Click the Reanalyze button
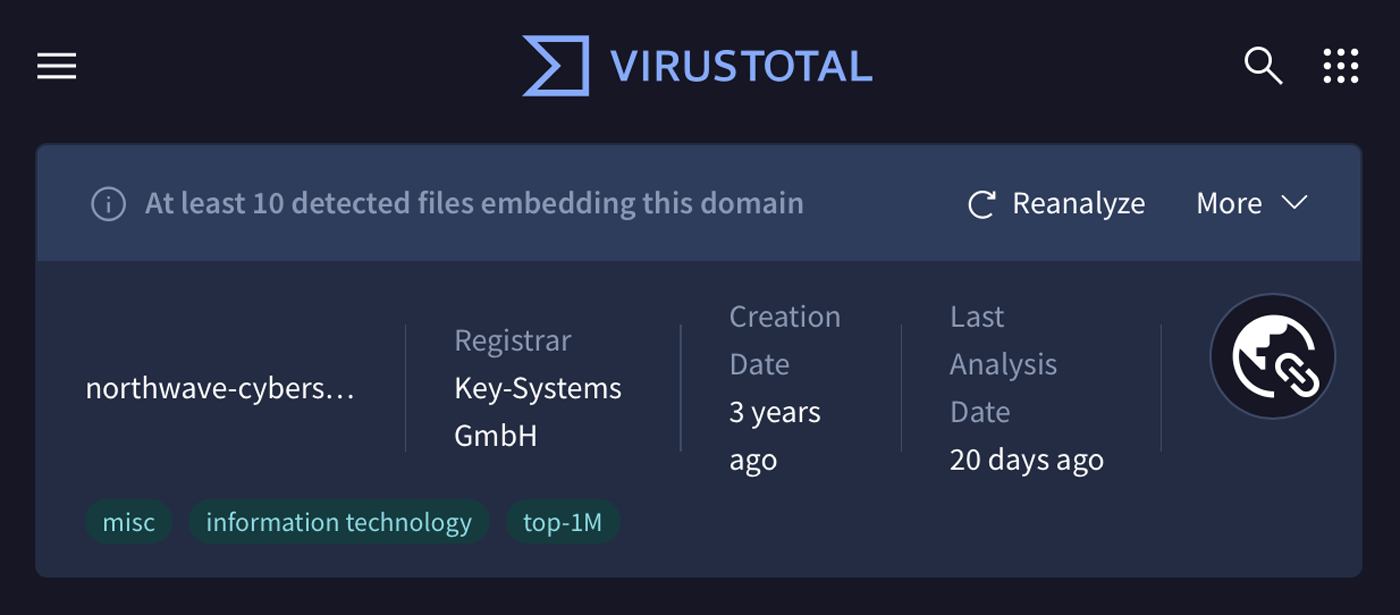The image size is (1400, 615). [1056, 204]
